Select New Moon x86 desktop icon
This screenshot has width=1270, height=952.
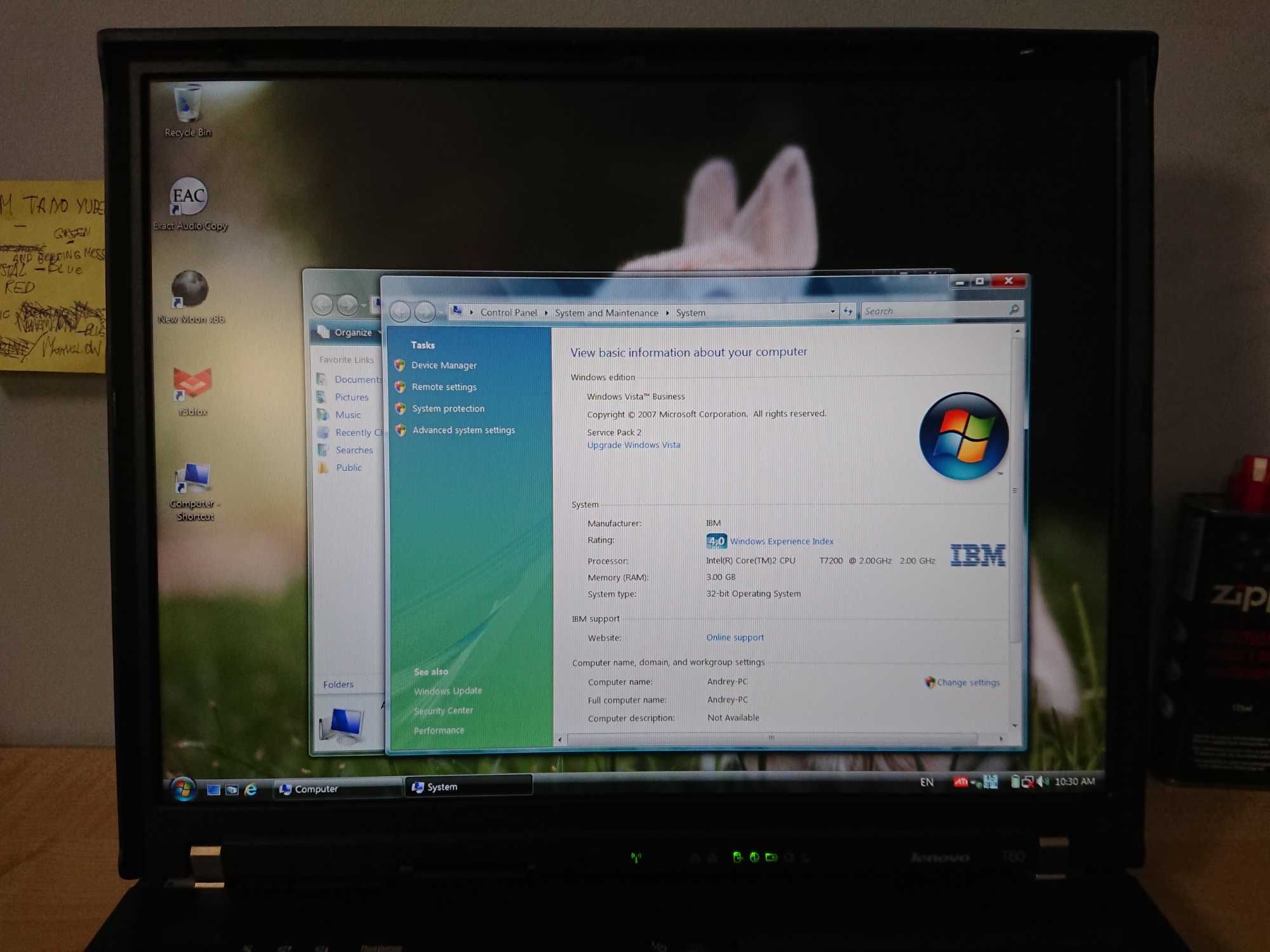coord(190,297)
